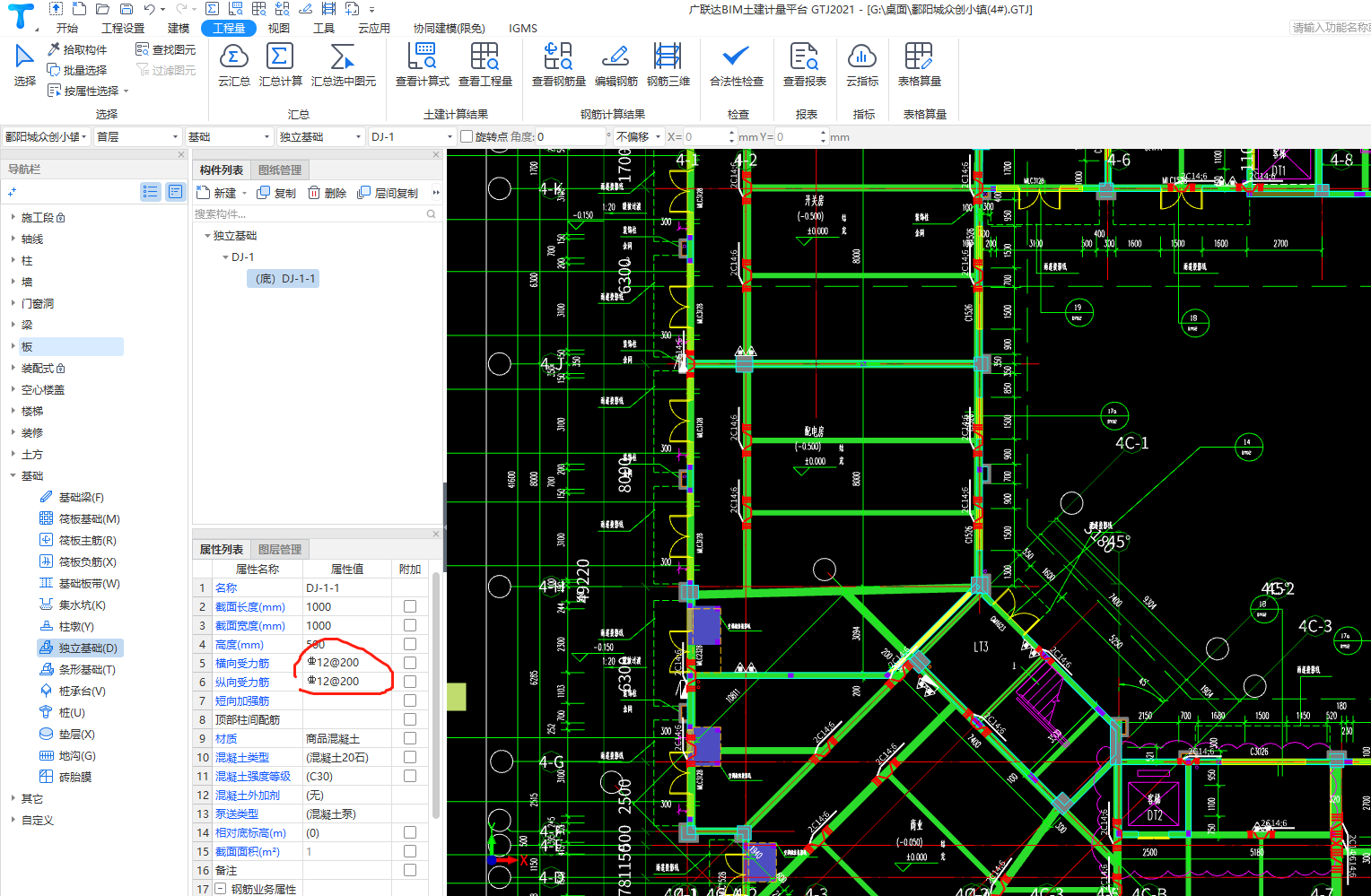Open the DJ-1 component dropdown
This screenshot has height=896, width=1371.
coord(412,136)
